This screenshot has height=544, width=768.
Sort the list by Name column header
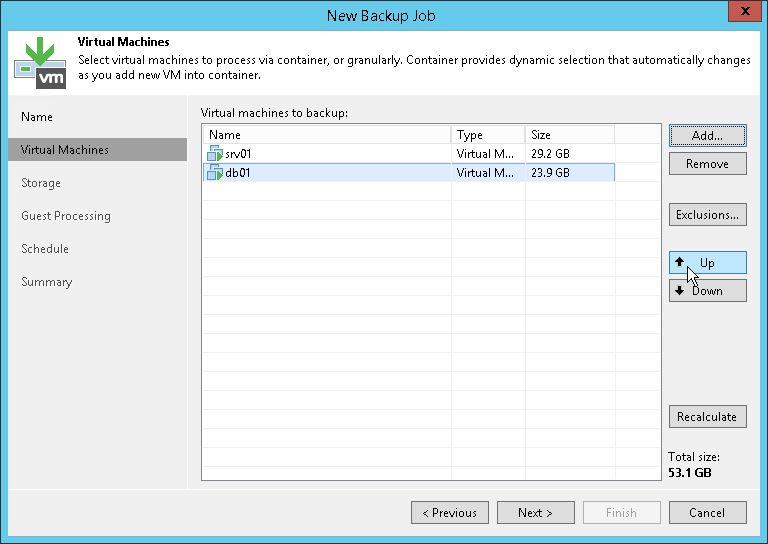click(326, 135)
